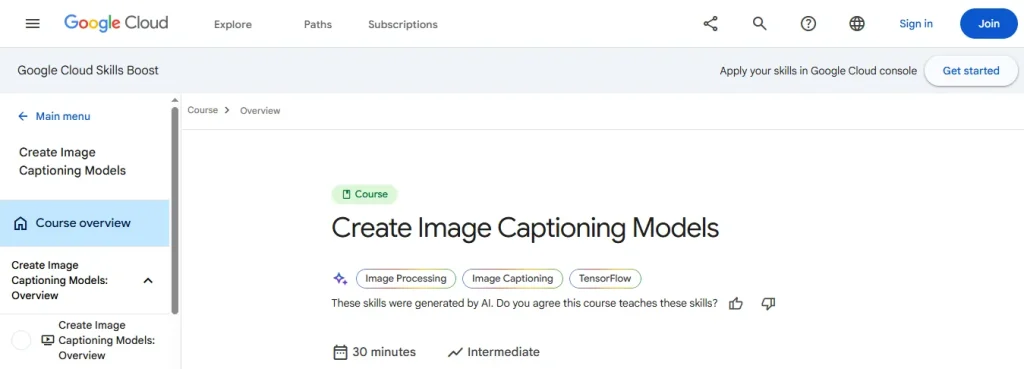The image size is (1024, 369).
Task: Click the Intermediate level text
Action: pyautogui.click(x=504, y=352)
